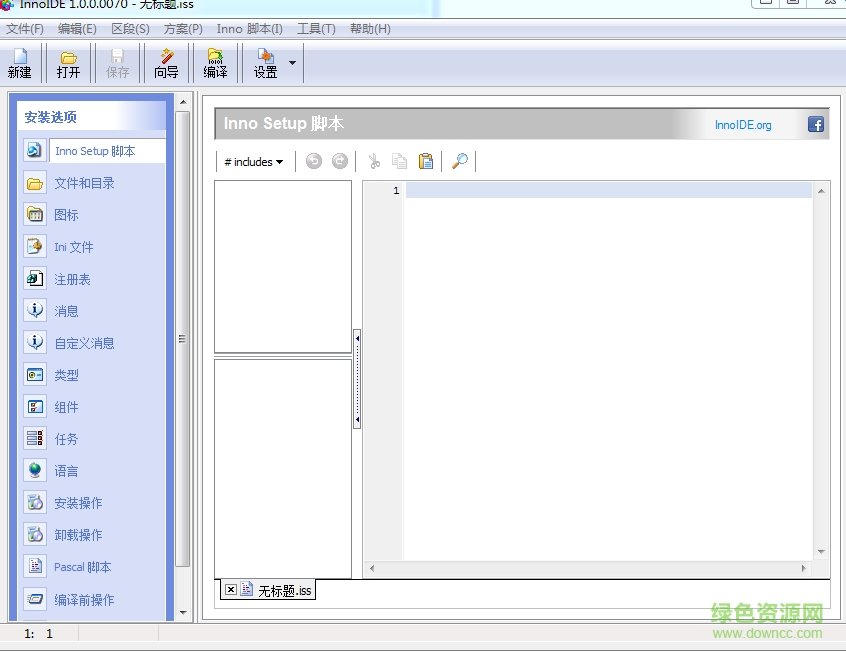Open the 文件(F) menu
This screenshot has height=652, width=846.
[25, 29]
